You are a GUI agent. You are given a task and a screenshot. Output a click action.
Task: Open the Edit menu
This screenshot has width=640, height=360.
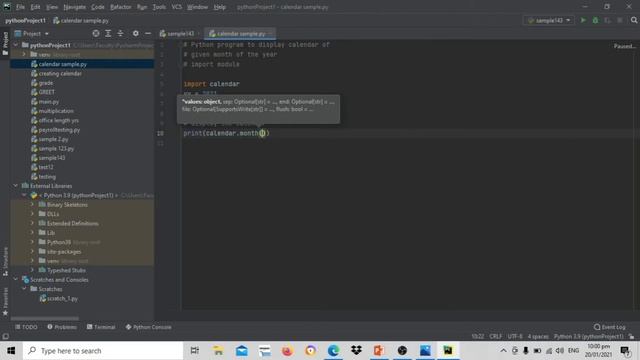click(36, 7)
